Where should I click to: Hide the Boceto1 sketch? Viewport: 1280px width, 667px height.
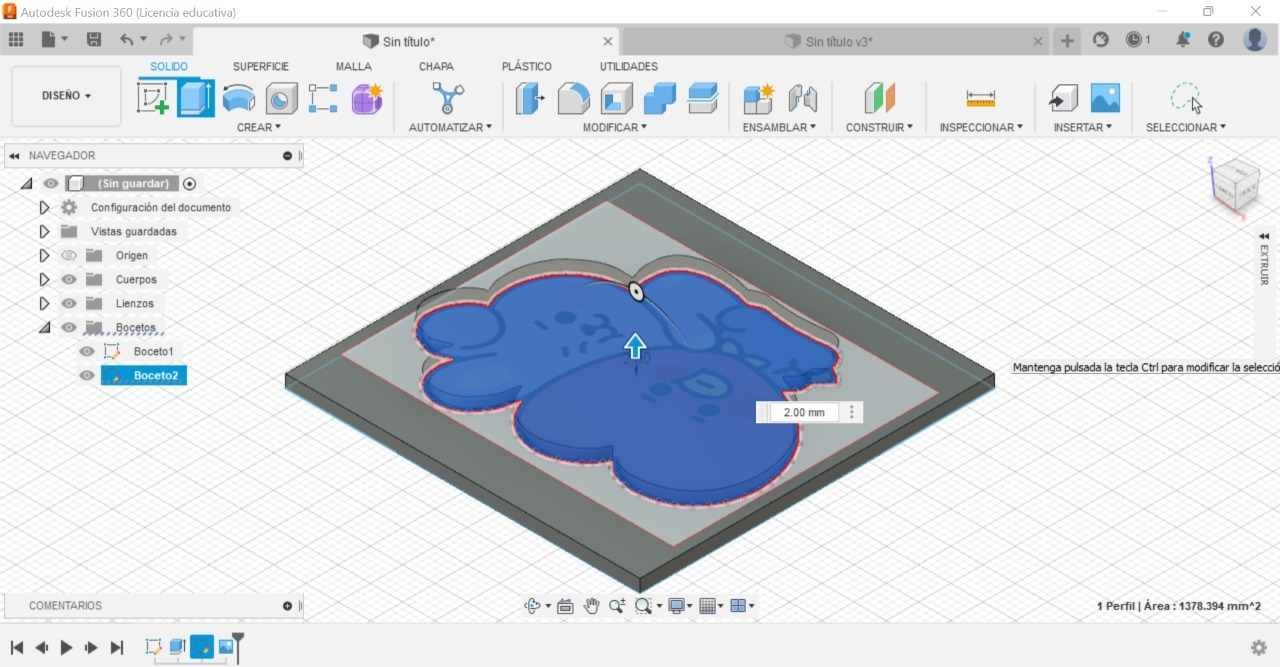[x=87, y=352]
